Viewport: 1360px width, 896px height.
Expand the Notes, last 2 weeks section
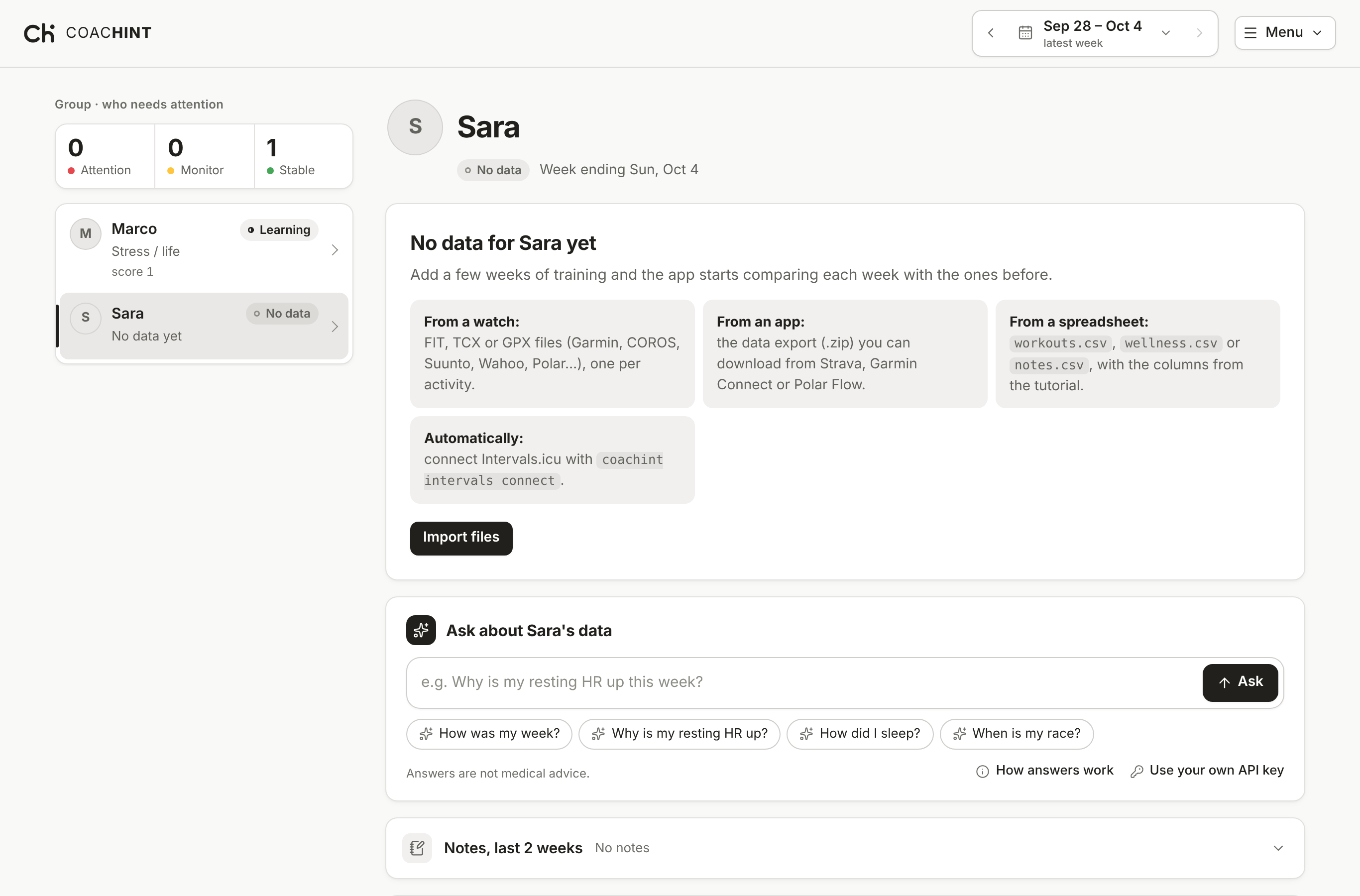845,848
